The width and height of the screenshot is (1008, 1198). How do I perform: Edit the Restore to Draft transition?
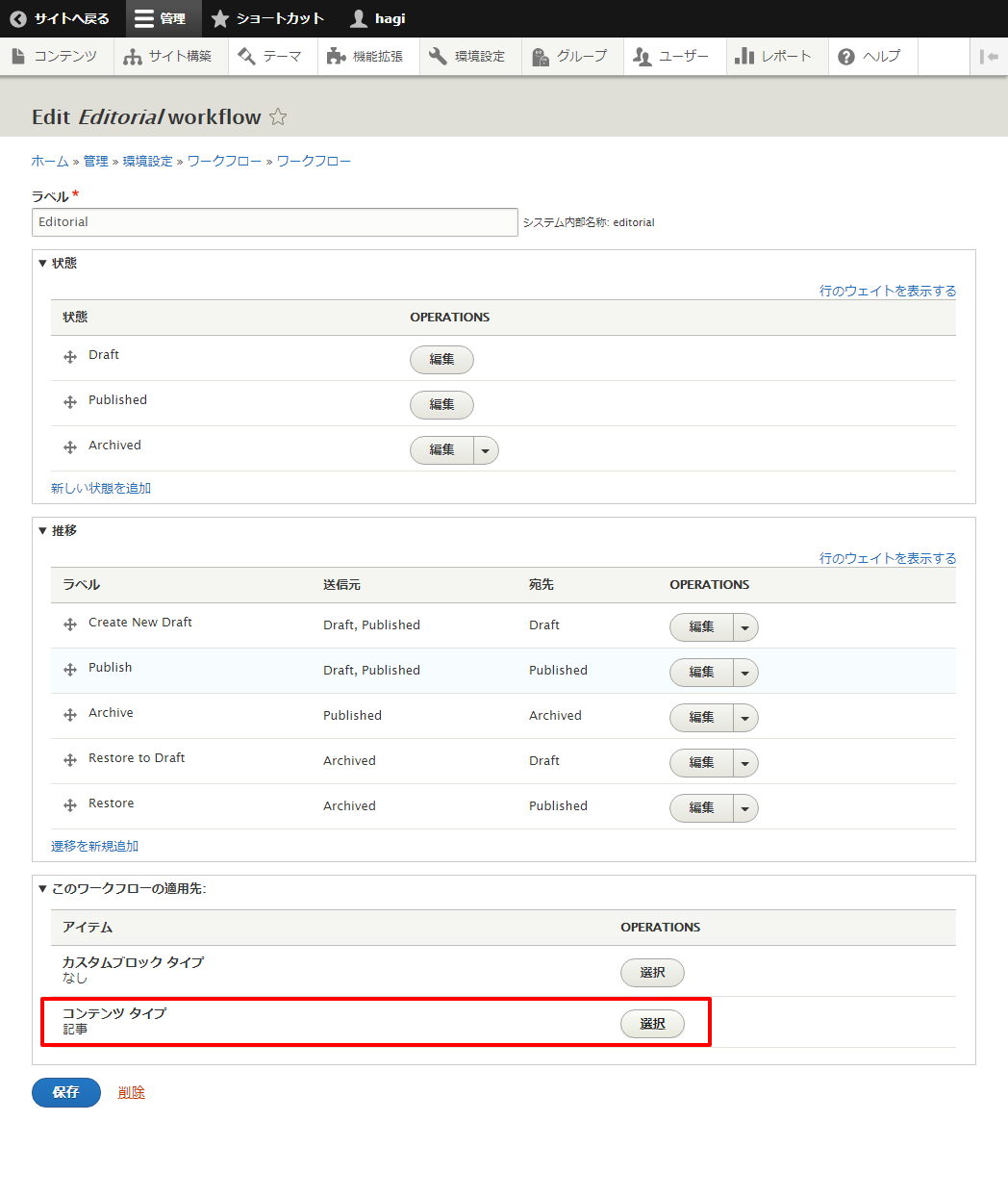pos(701,763)
